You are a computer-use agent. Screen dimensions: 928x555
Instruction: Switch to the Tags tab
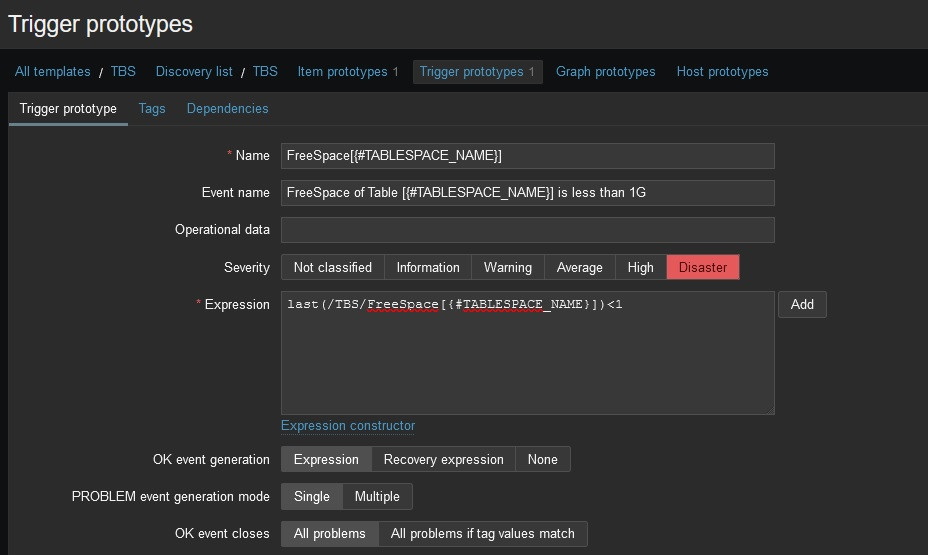(x=152, y=109)
